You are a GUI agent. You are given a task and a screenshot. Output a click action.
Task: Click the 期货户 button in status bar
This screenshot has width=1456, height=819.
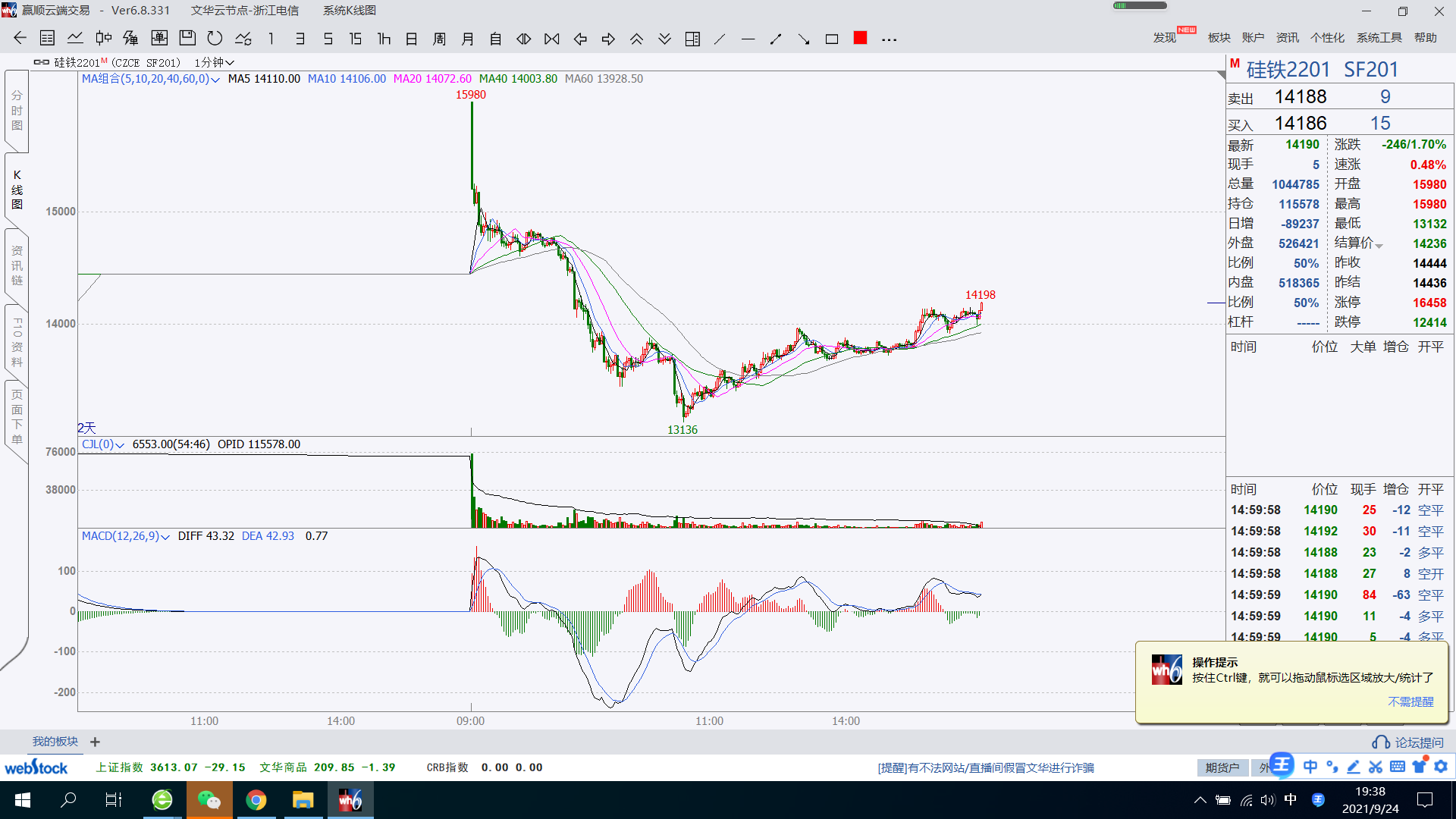[x=1222, y=767]
